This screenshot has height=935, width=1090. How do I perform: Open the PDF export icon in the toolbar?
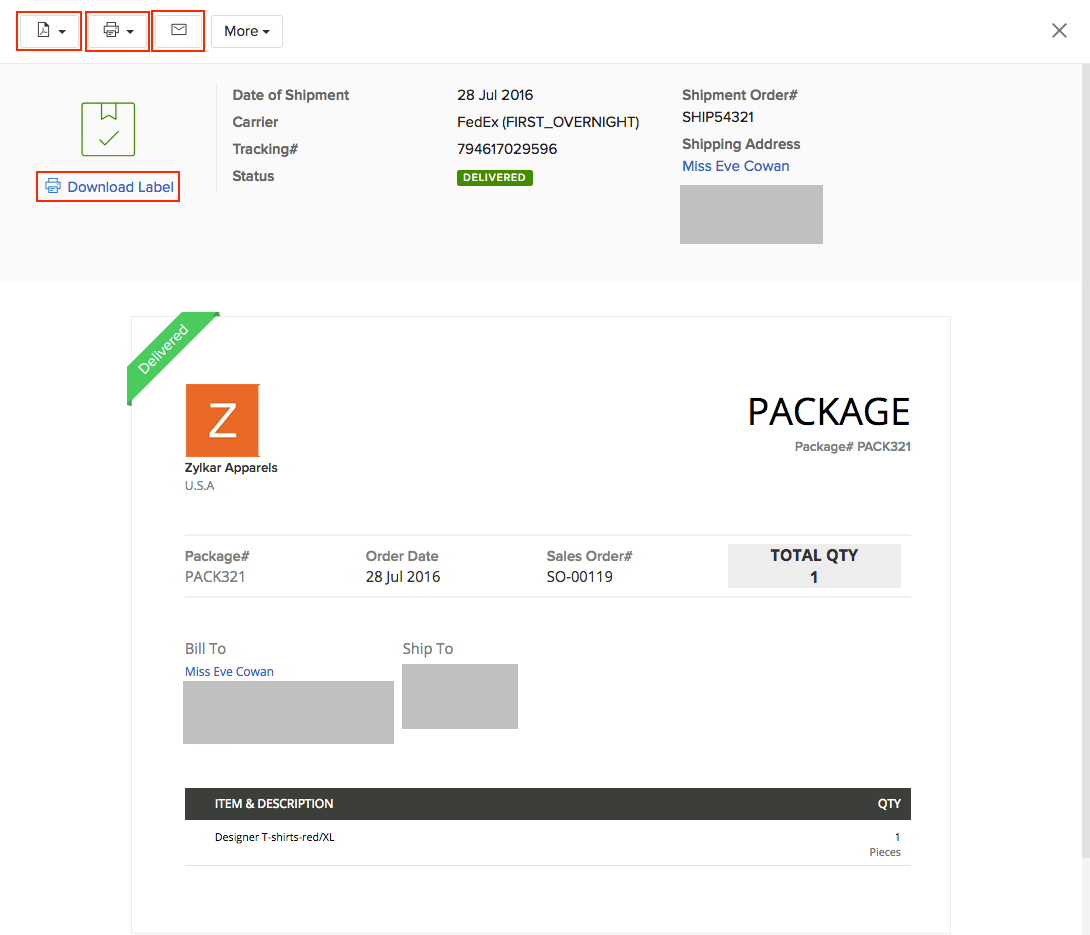(x=43, y=31)
